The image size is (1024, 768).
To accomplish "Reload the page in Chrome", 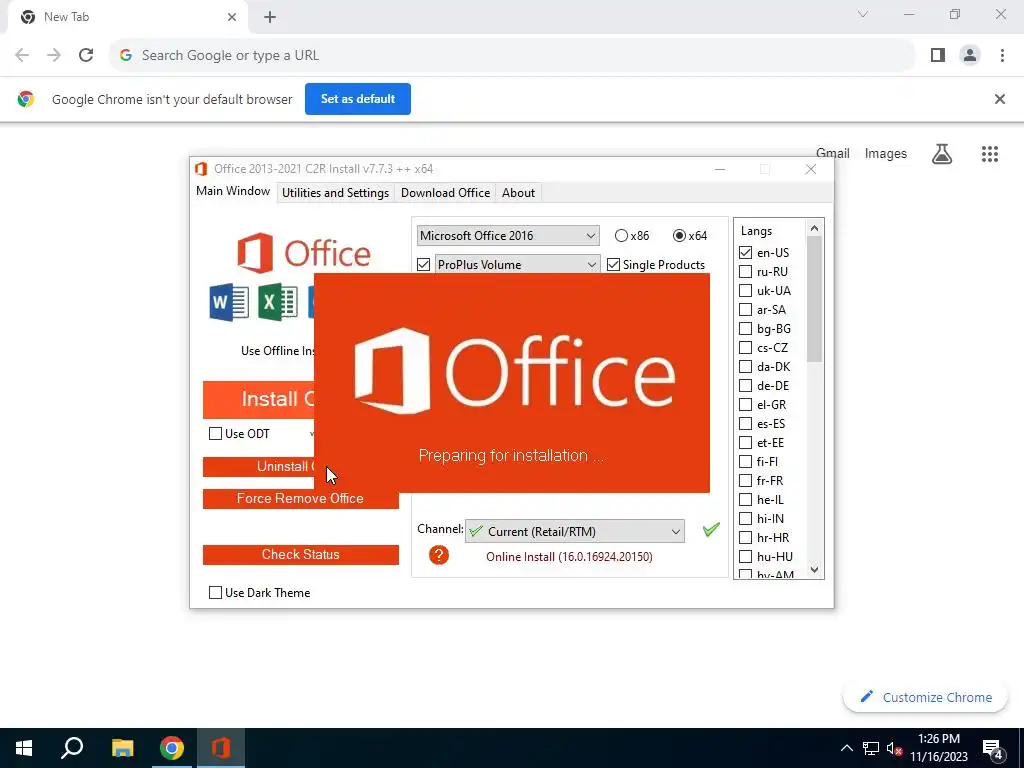I will pos(86,55).
